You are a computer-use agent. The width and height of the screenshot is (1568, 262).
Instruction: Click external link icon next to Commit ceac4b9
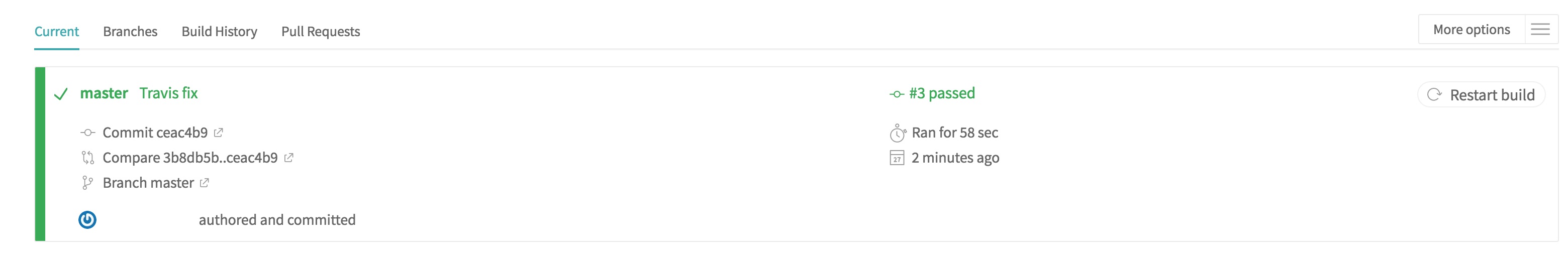click(x=219, y=133)
